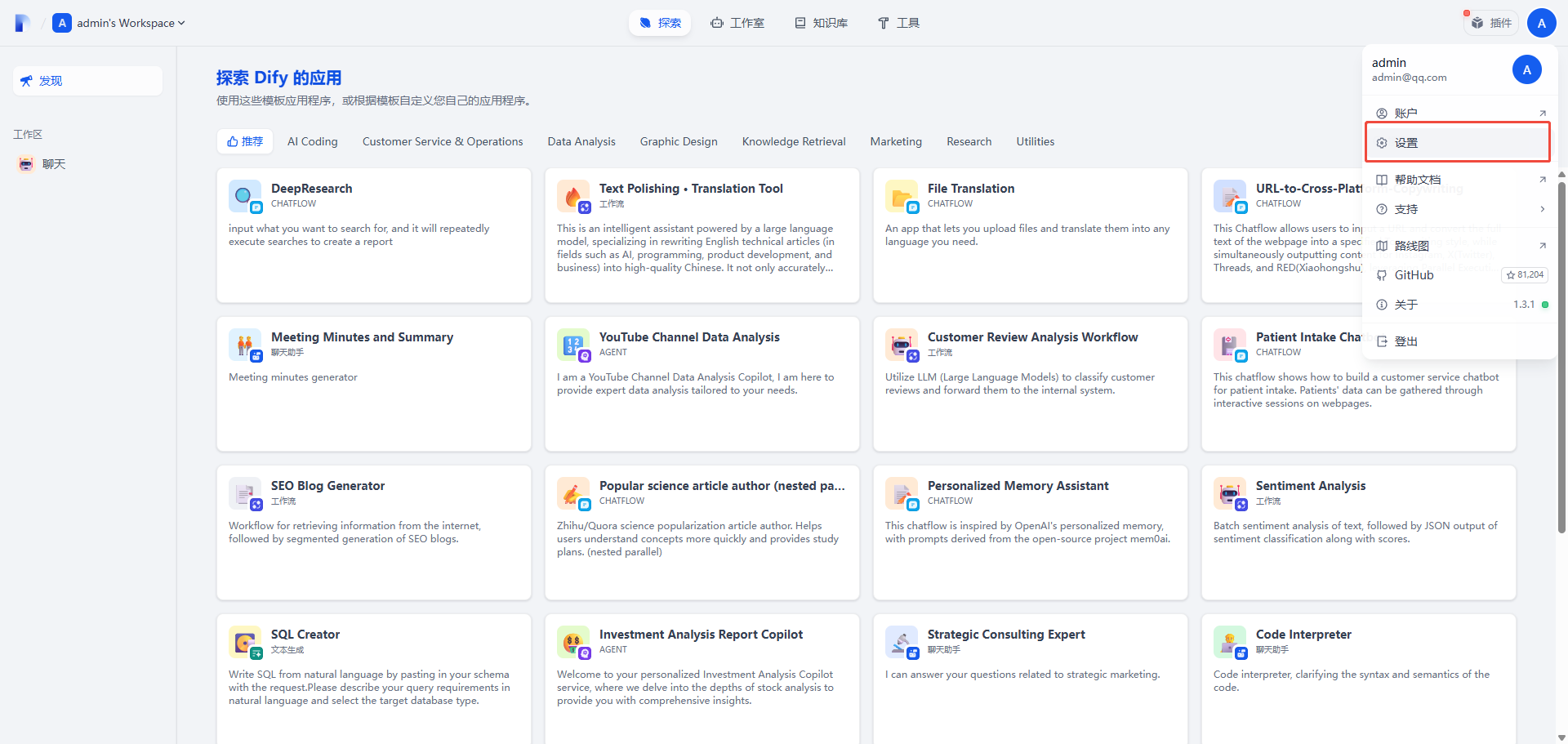Open the 工具 tab

pyautogui.click(x=898, y=23)
